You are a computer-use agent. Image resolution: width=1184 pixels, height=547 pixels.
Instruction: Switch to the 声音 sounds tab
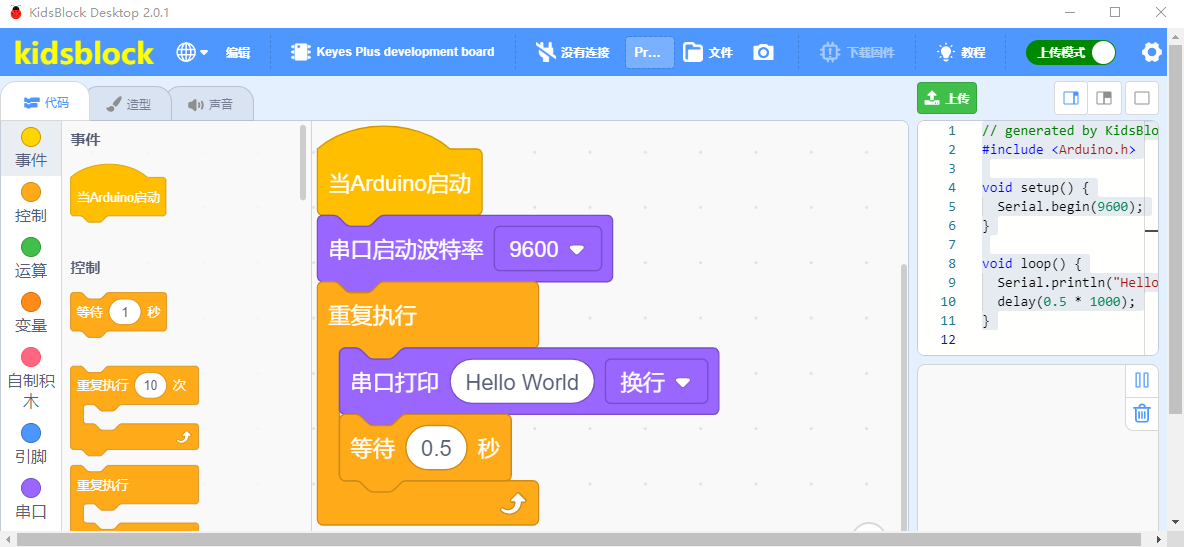click(x=210, y=104)
